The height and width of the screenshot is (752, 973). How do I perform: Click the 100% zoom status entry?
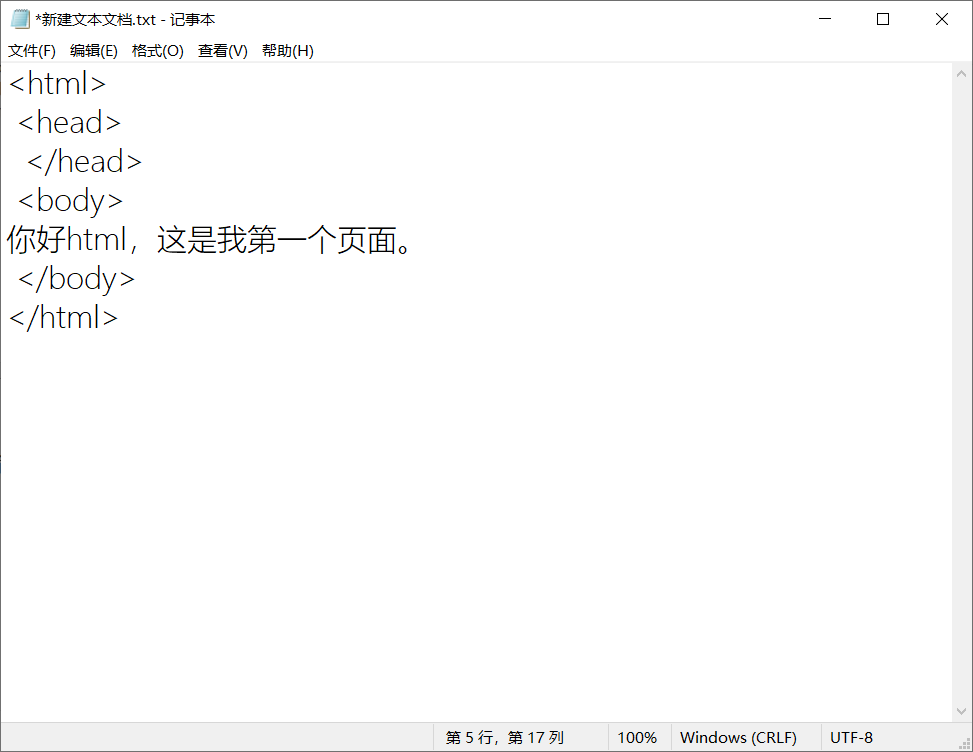click(x=637, y=738)
